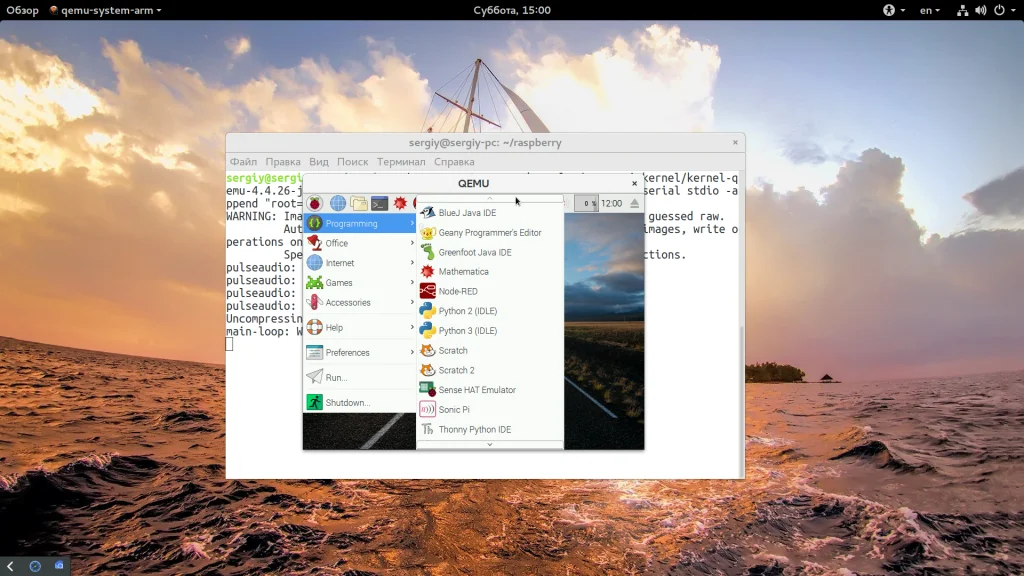The height and width of the screenshot is (576, 1024).
Task: Open the Терминал menu in terminal
Action: (400, 162)
